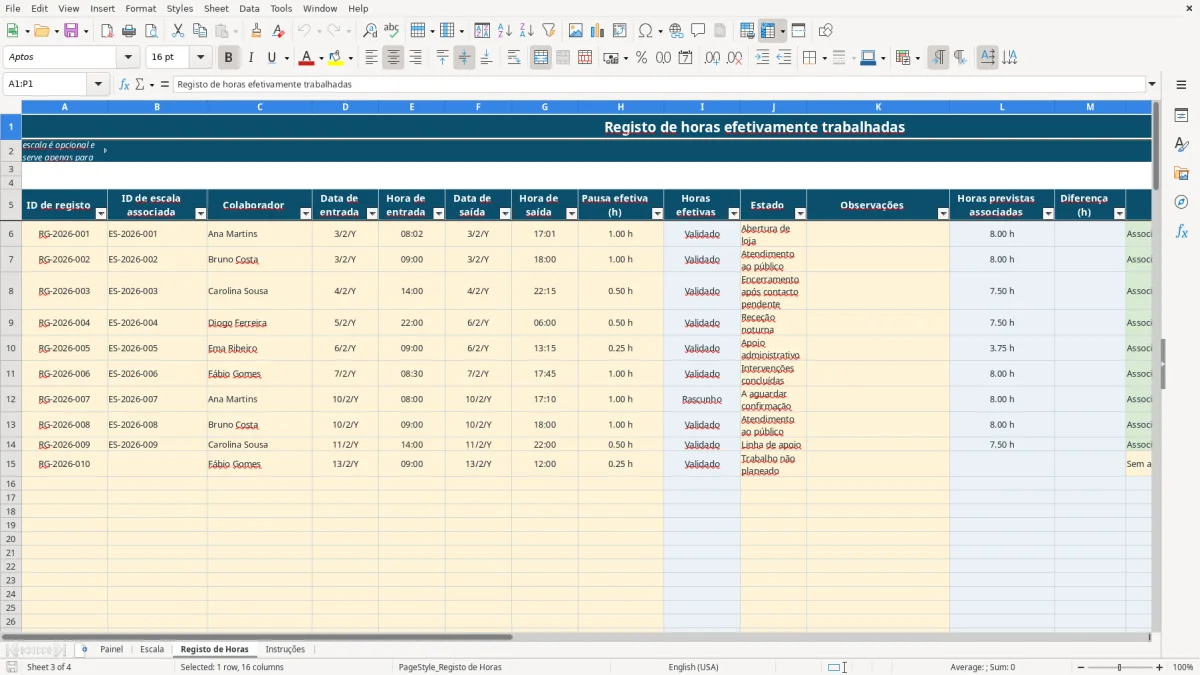Insert Chart icon in toolbar
1200x675 pixels.
598,31
